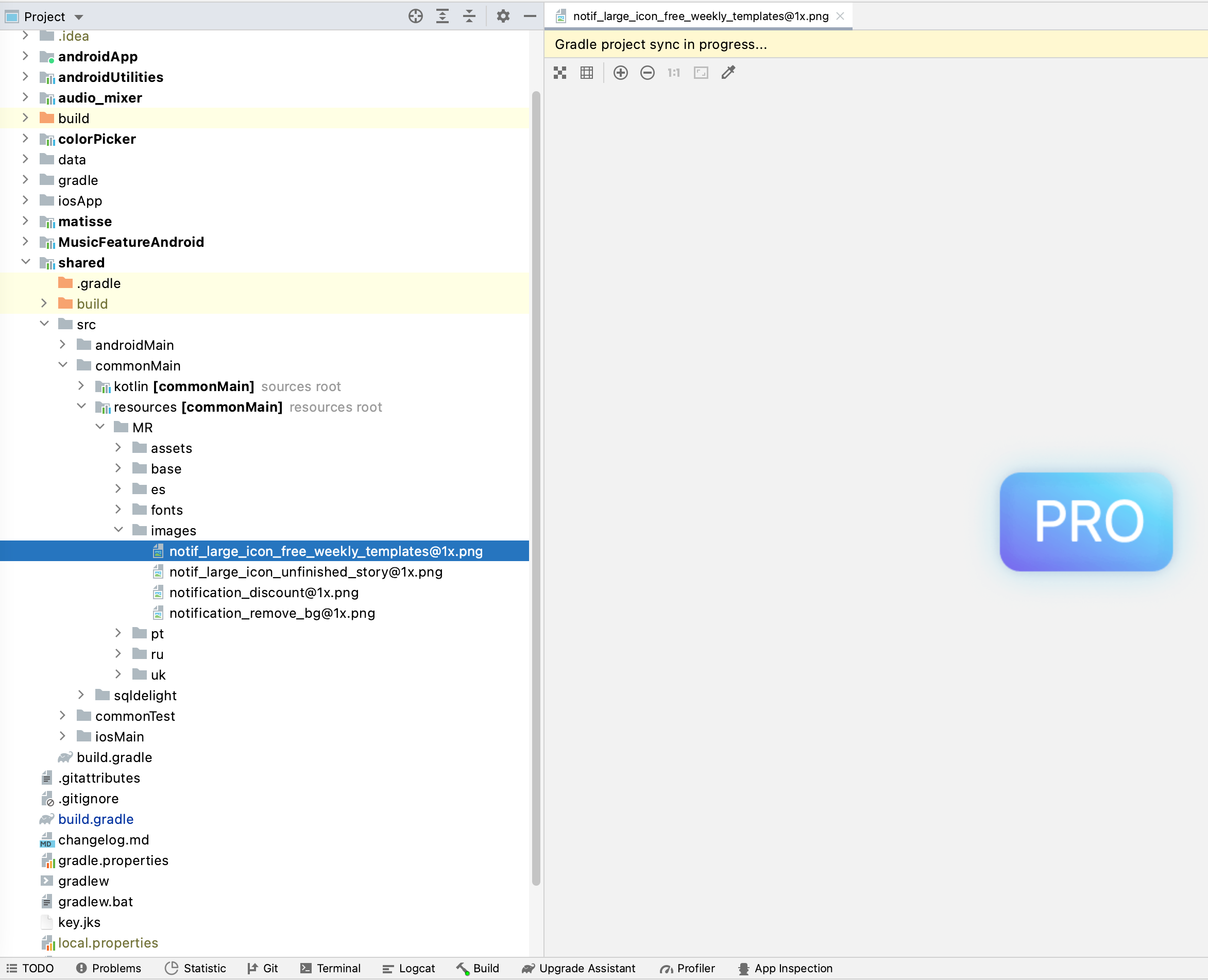Image resolution: width=1208 pixels, height=980 pixels.
Task: Show the pixel grid for the image
Action: coord(586,72)
